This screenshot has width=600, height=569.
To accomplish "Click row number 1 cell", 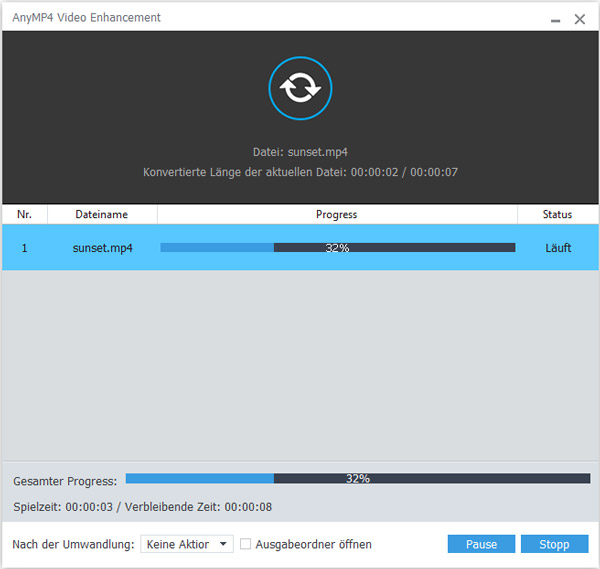I will pyautogui.click(x=24, y=248).
